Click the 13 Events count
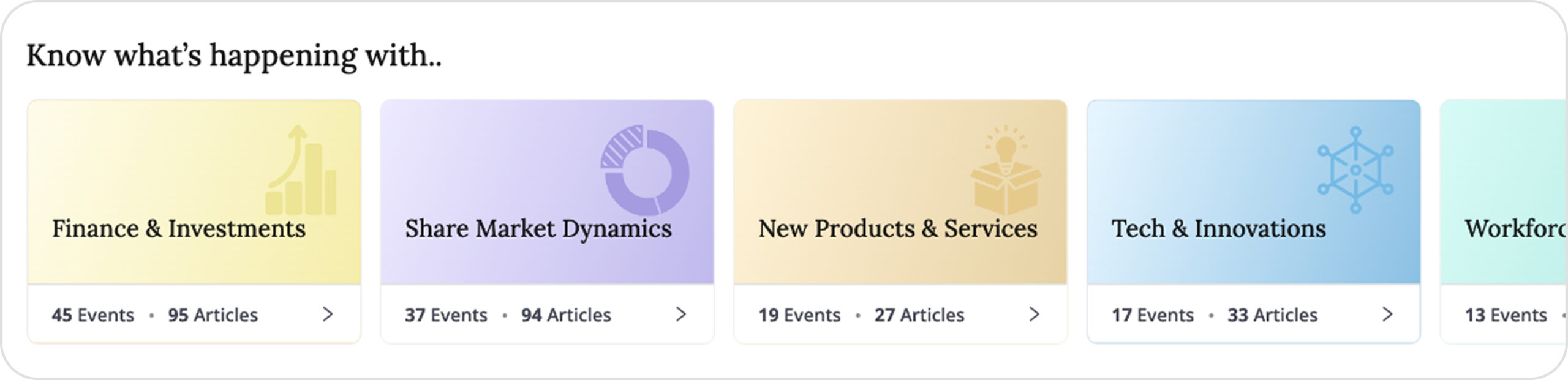 [x=1506, y=315]
